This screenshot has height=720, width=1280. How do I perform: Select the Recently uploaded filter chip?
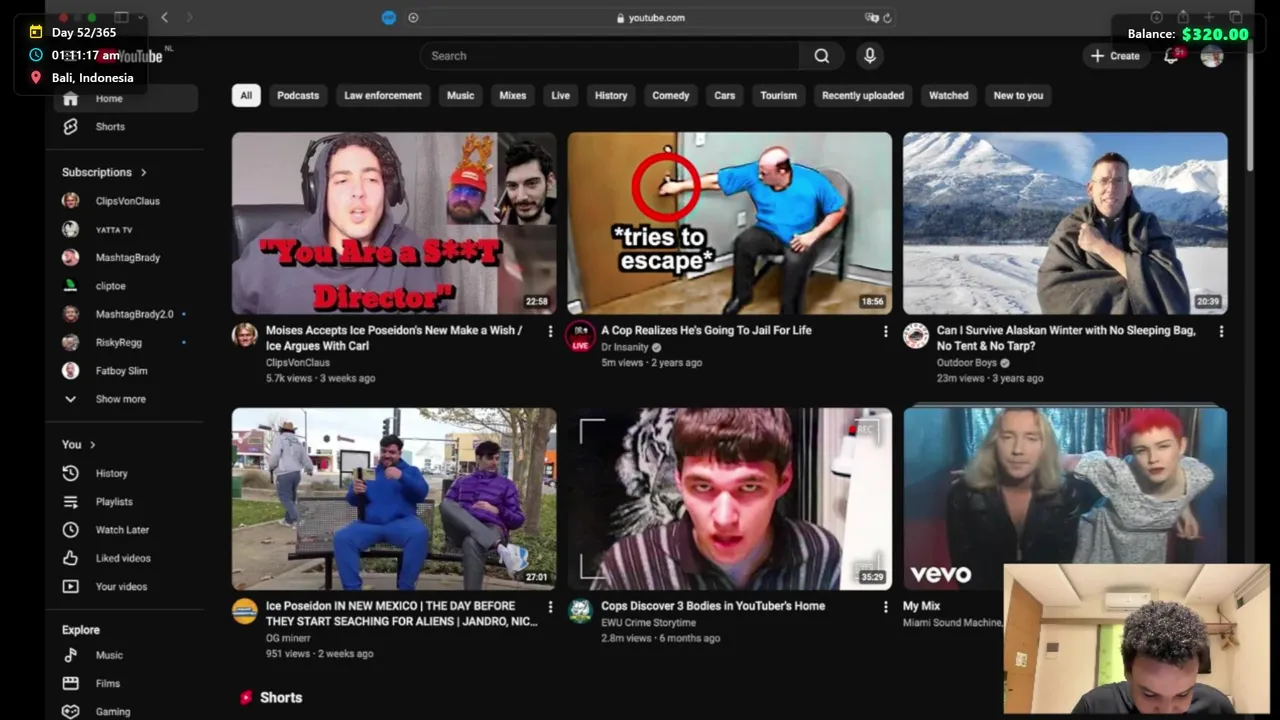tap(863, 96)
